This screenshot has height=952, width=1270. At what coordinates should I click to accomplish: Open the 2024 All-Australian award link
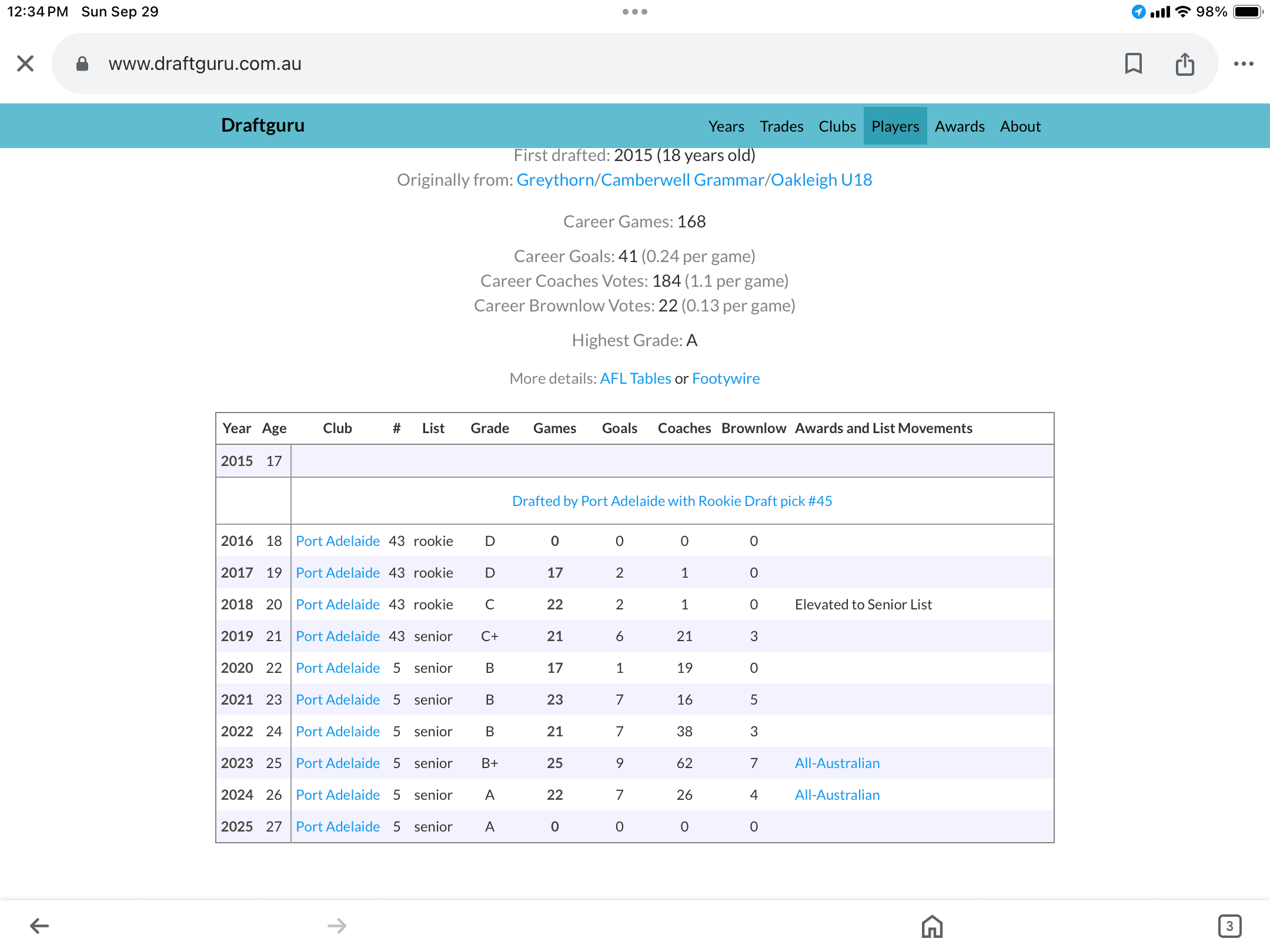click(x=837, y=795)
